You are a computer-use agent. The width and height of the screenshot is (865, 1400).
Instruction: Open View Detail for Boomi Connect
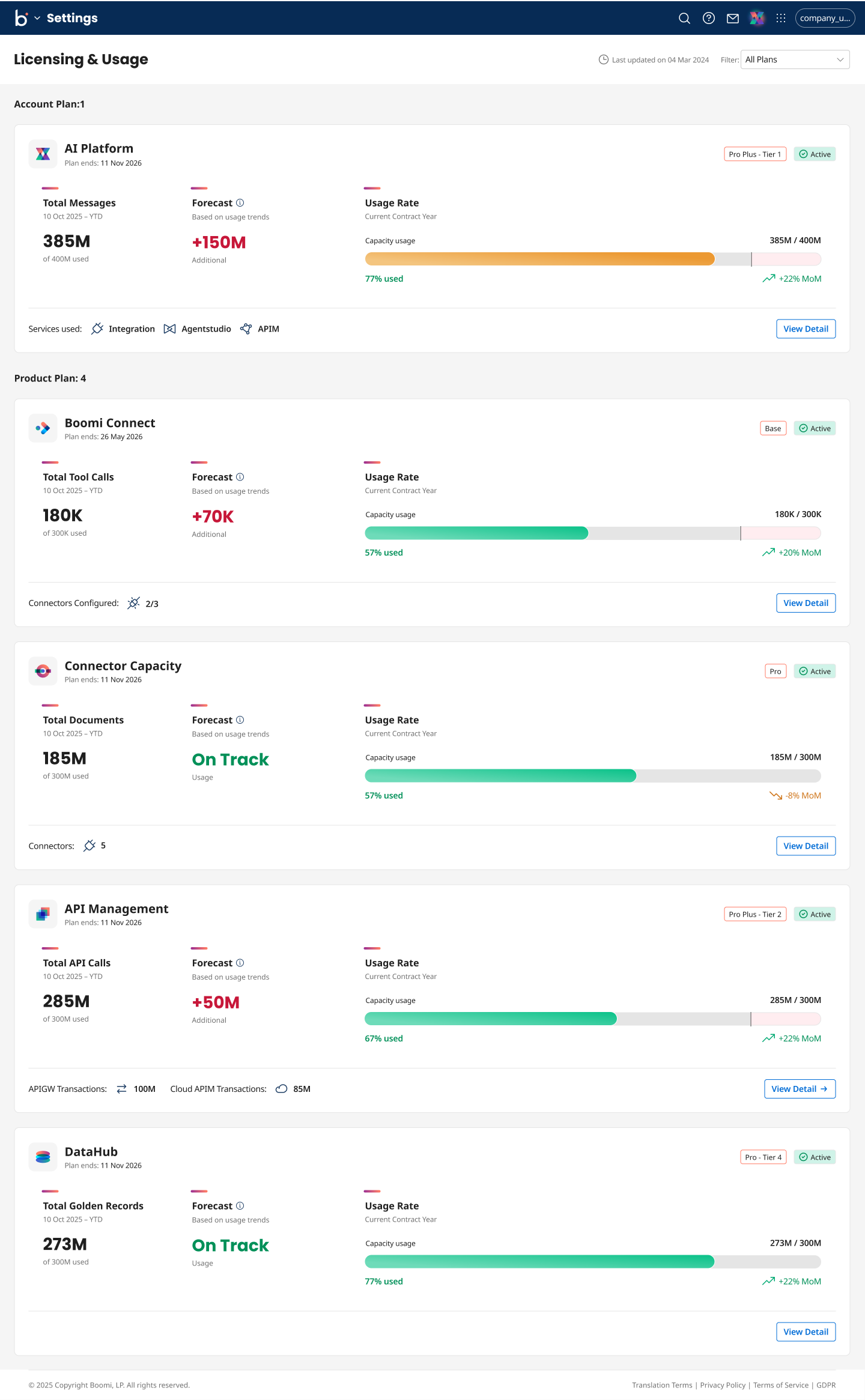(x=806, y=603)
